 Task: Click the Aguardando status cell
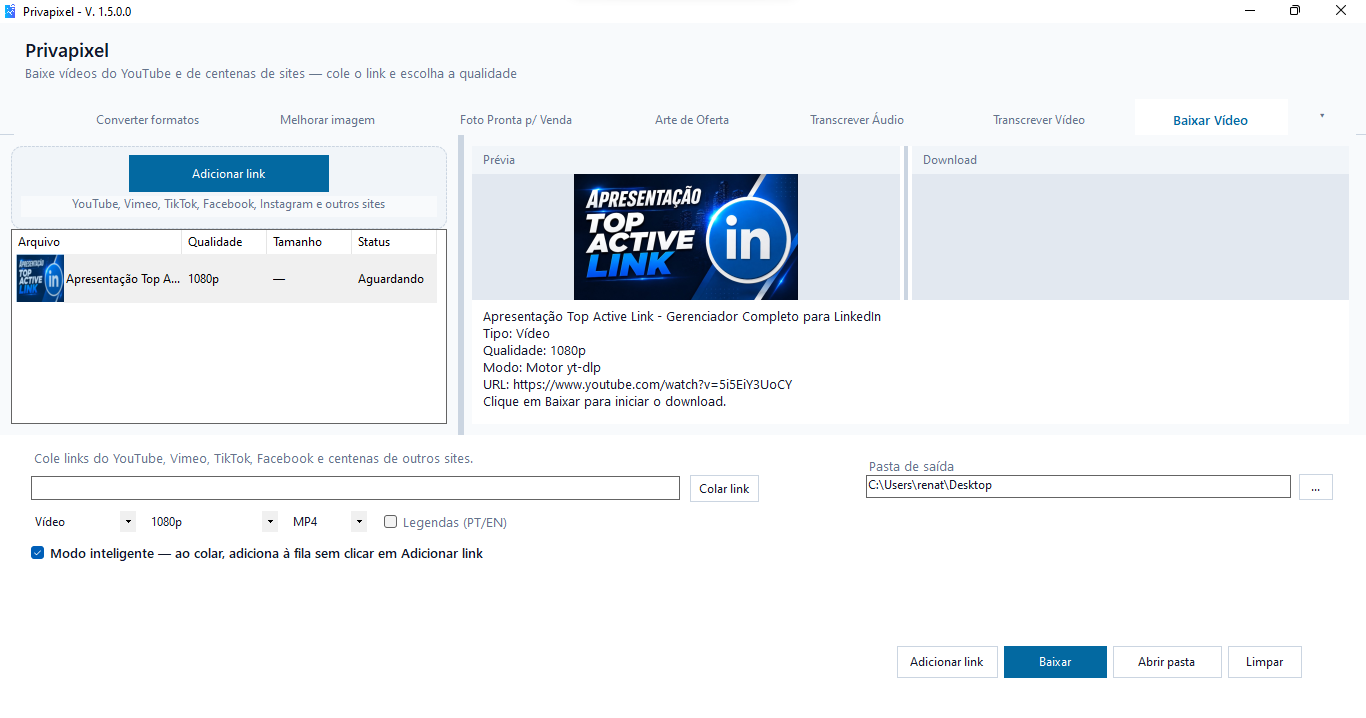(x=391, y=279)
